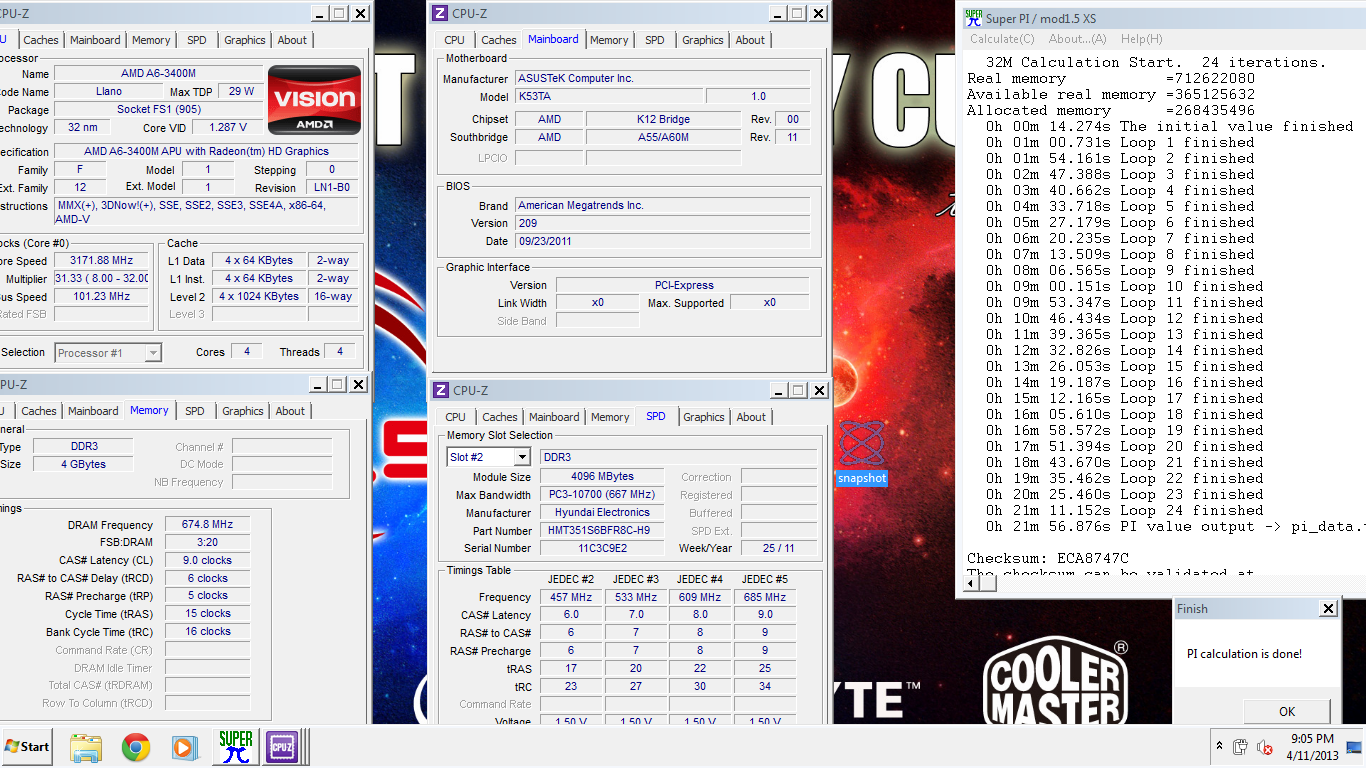Close the Finish dialog
This screenshot has width=1366, height=768.
coord(1328,608)
